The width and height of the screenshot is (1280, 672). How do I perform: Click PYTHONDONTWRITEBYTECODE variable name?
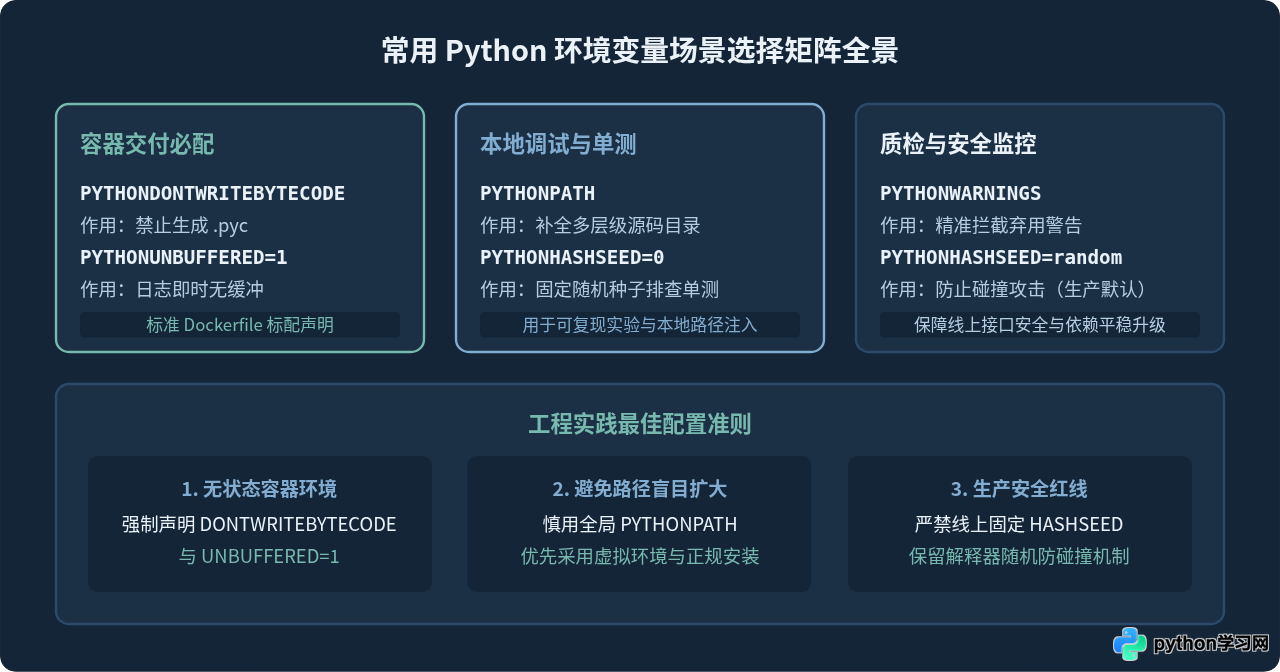click(x=212, y=193)
